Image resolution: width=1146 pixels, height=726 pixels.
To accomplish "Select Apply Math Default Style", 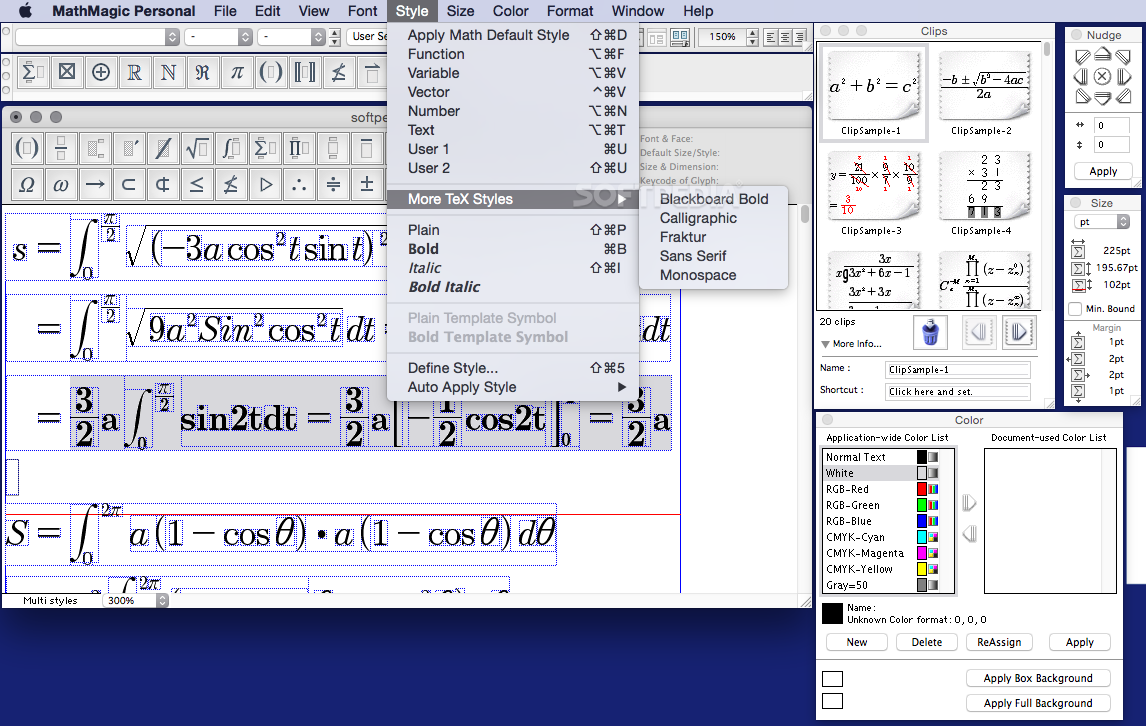I will [512, 34].
